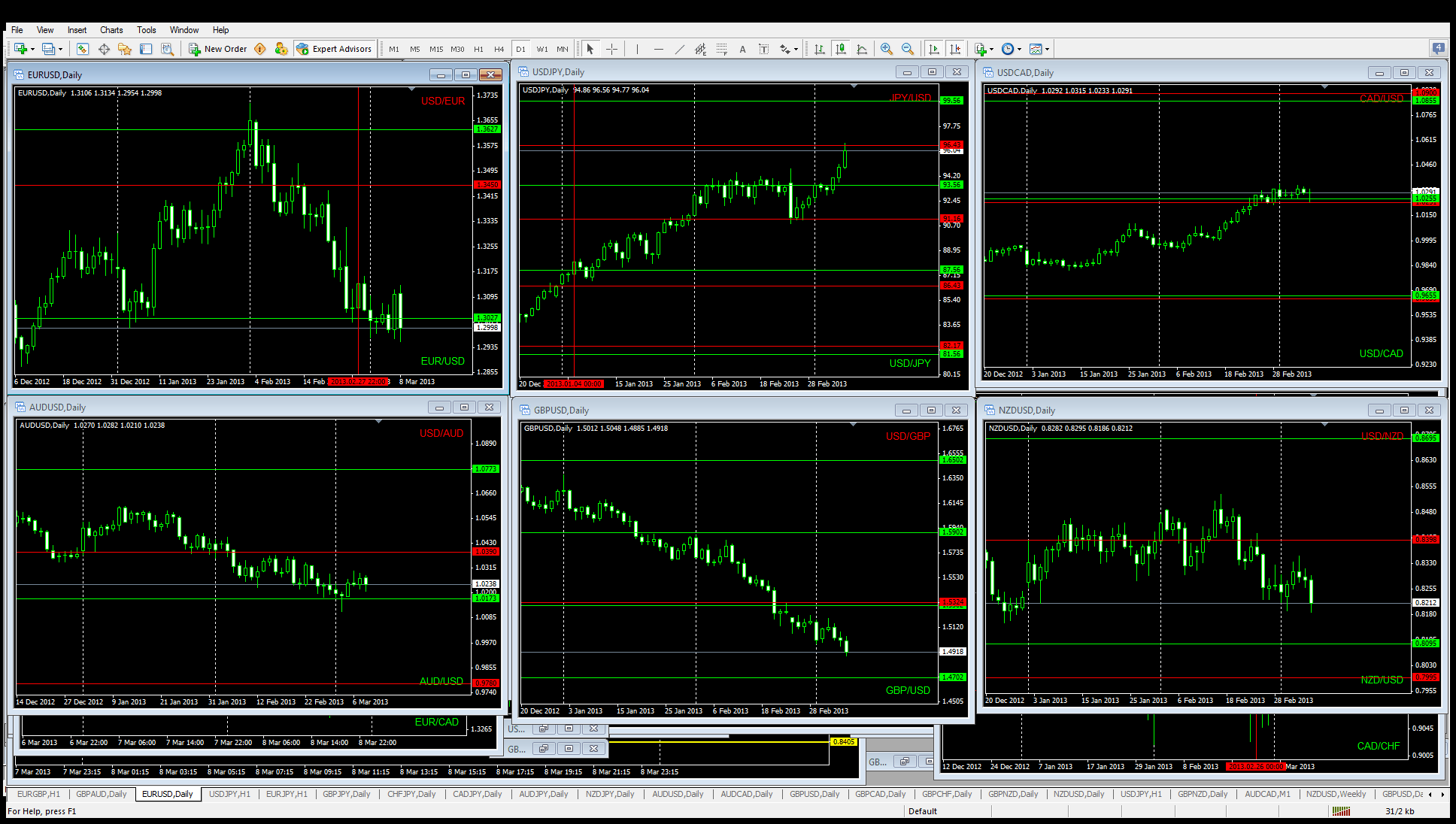Screen dimensions: 1456x824
Task: Click the connection status '31/2 kb' indicator
Action: pos(1400,811)
